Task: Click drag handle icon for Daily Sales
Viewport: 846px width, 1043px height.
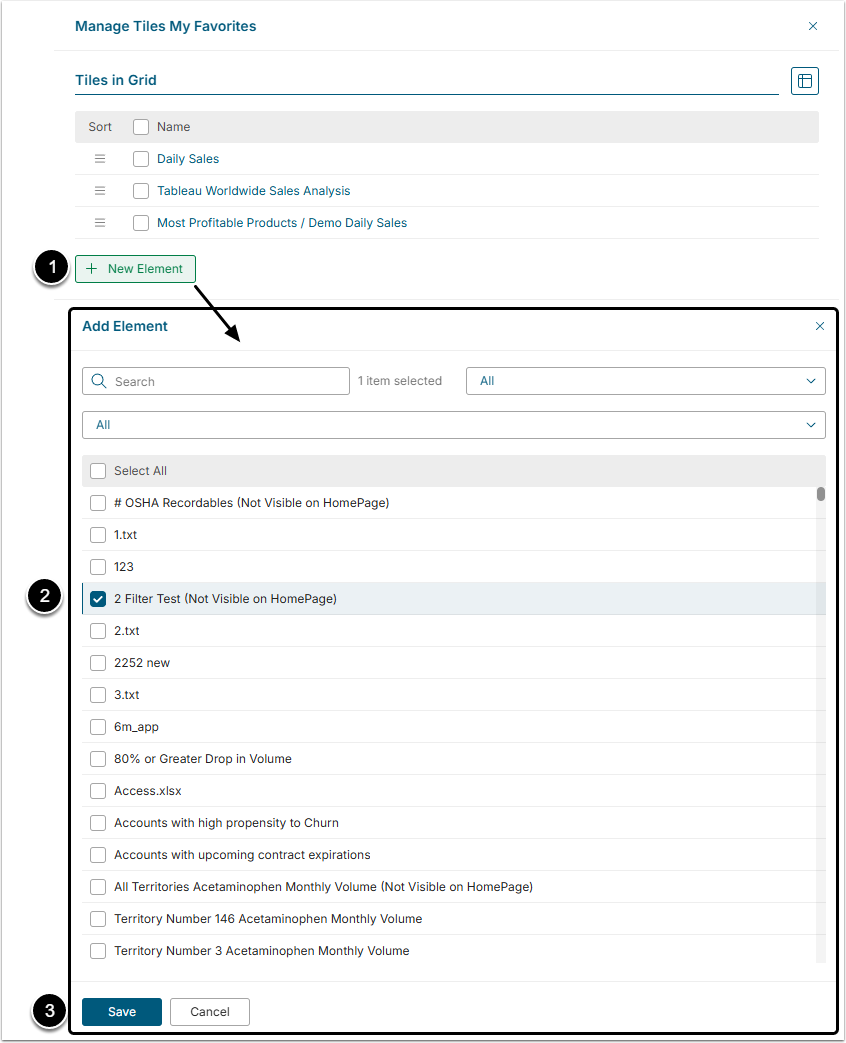Action: coord(100,159)
